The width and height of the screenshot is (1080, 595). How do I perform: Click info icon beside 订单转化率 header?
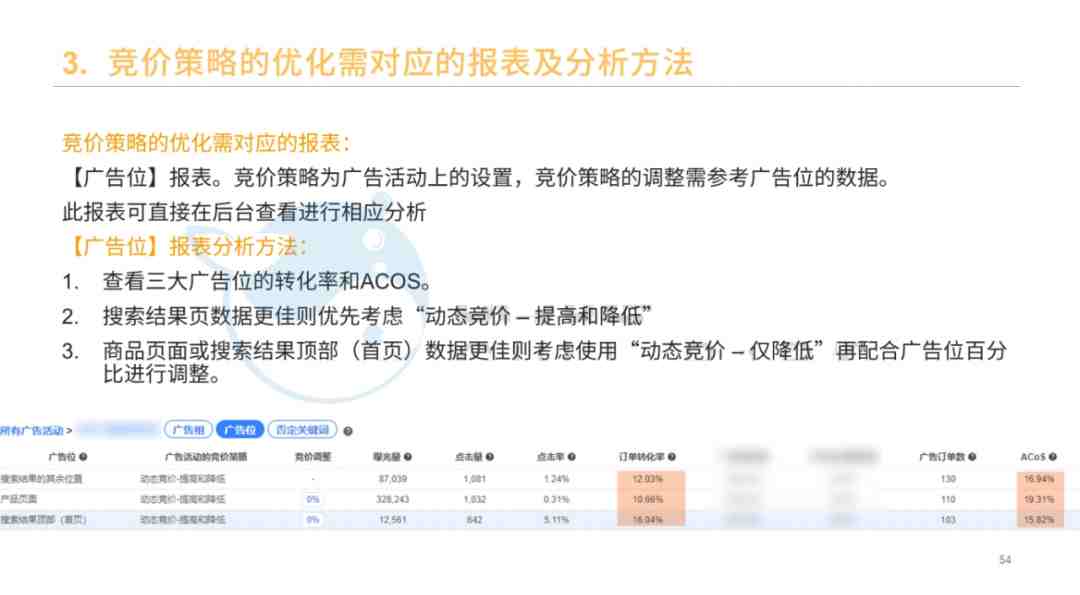pyautogui.click(x=672, y=457)
